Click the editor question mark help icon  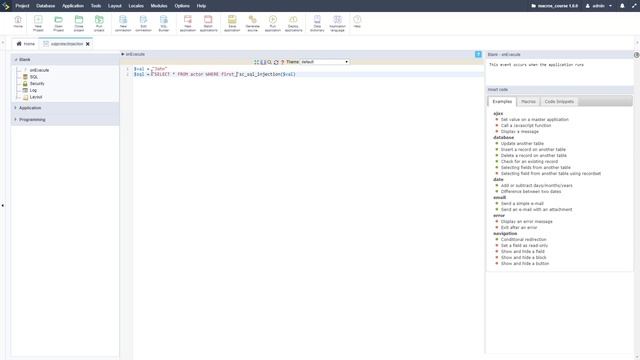[282, 62]
